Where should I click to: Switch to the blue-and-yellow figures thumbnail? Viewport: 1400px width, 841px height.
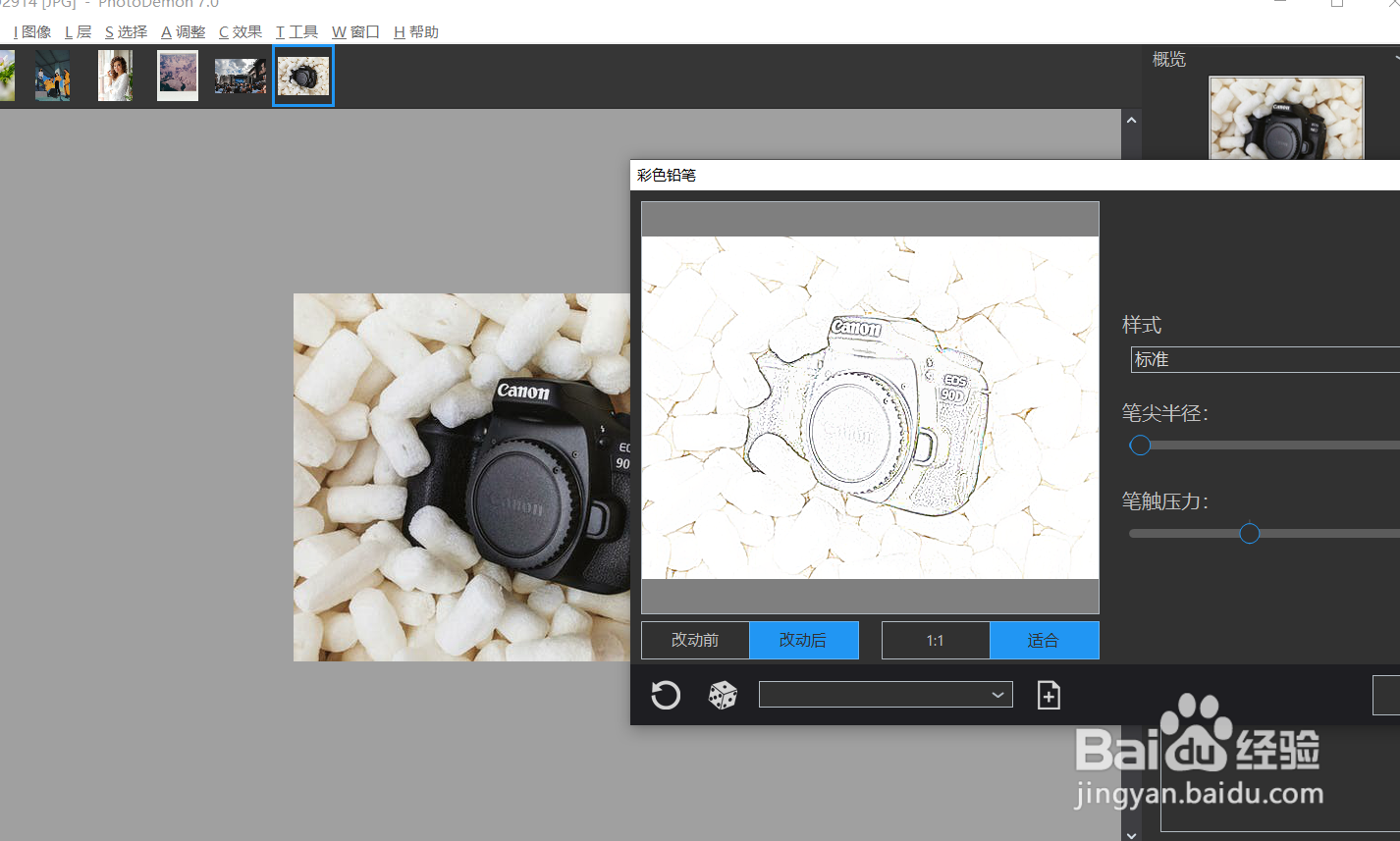[53, 76]
